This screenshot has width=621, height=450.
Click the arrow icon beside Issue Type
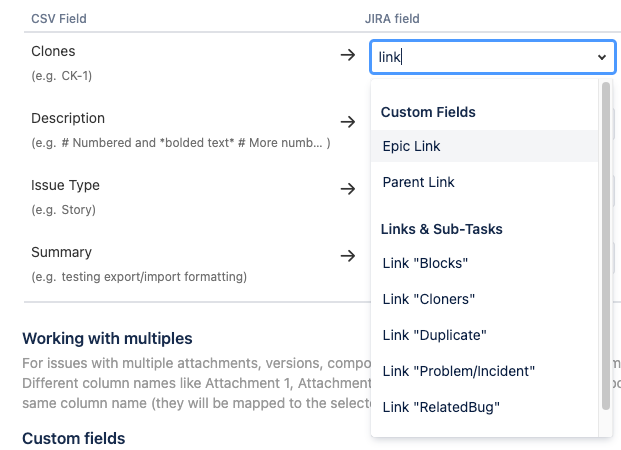click(x=348, y=189)
